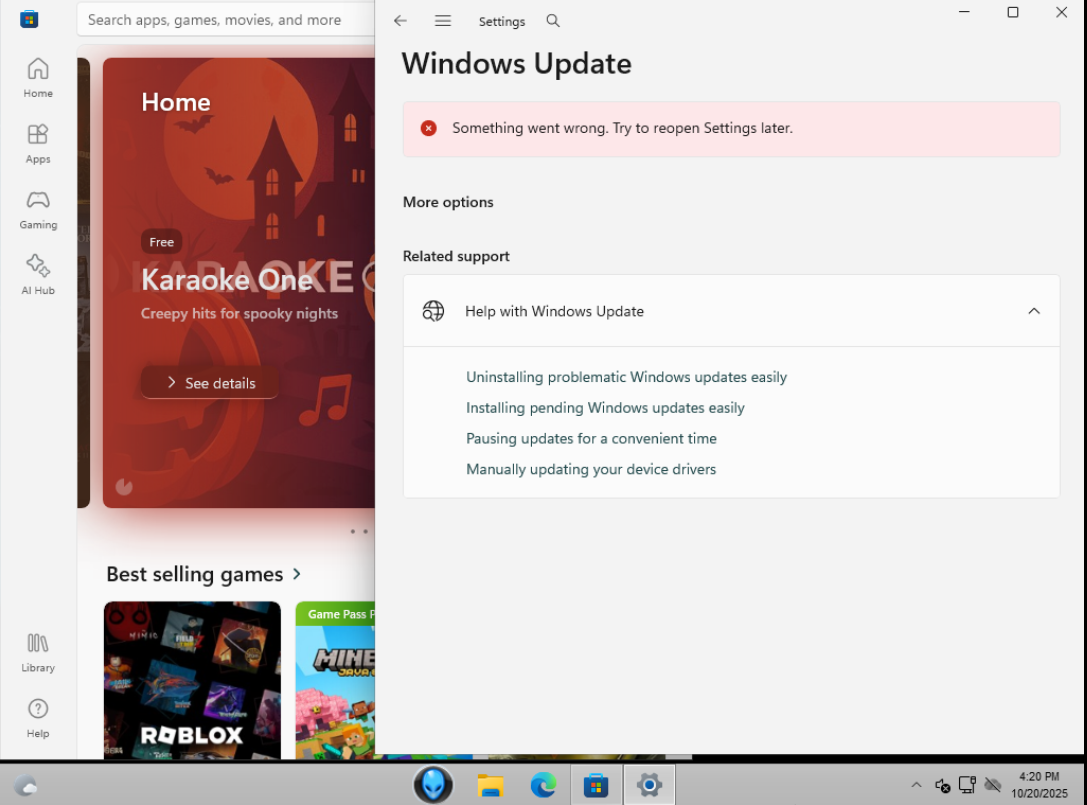
Task: Click the Free badge on the banner
Action: 162,242
